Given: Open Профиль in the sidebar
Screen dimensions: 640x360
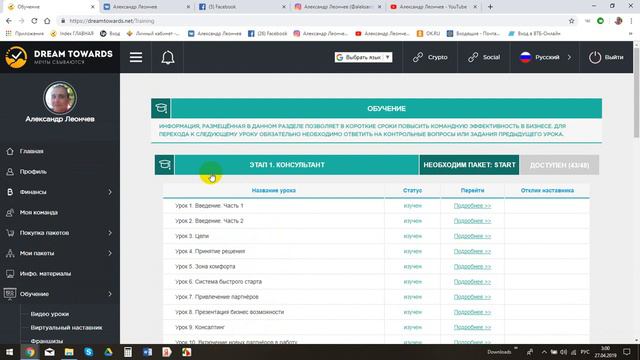Looking at the screenshot, I should [33, 171].
